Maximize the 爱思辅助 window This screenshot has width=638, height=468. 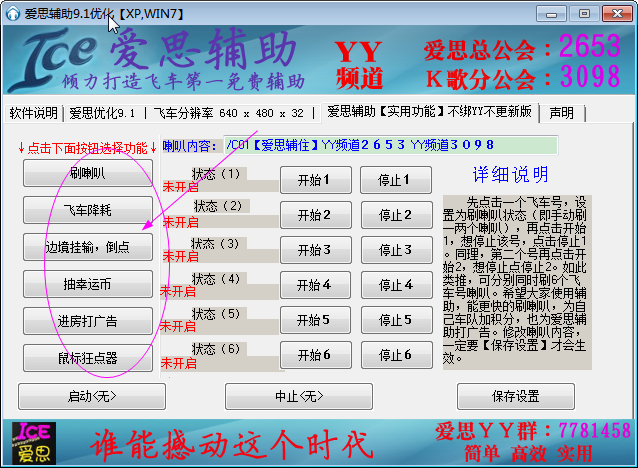[x=584, y=14]
